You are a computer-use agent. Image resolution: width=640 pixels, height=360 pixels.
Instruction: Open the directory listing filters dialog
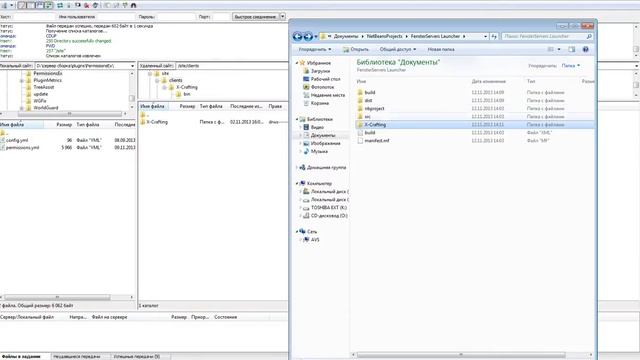[107, 5]
